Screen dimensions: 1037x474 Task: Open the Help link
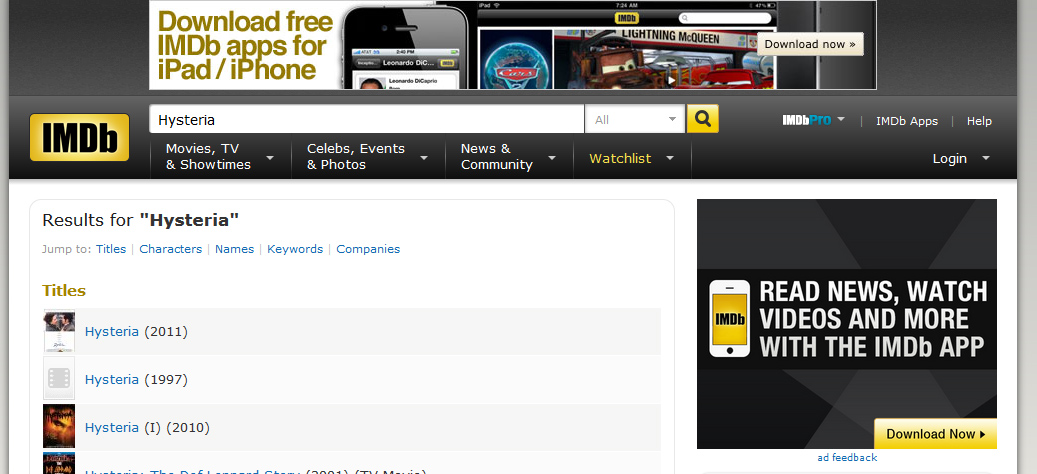[x=979, y=121]
